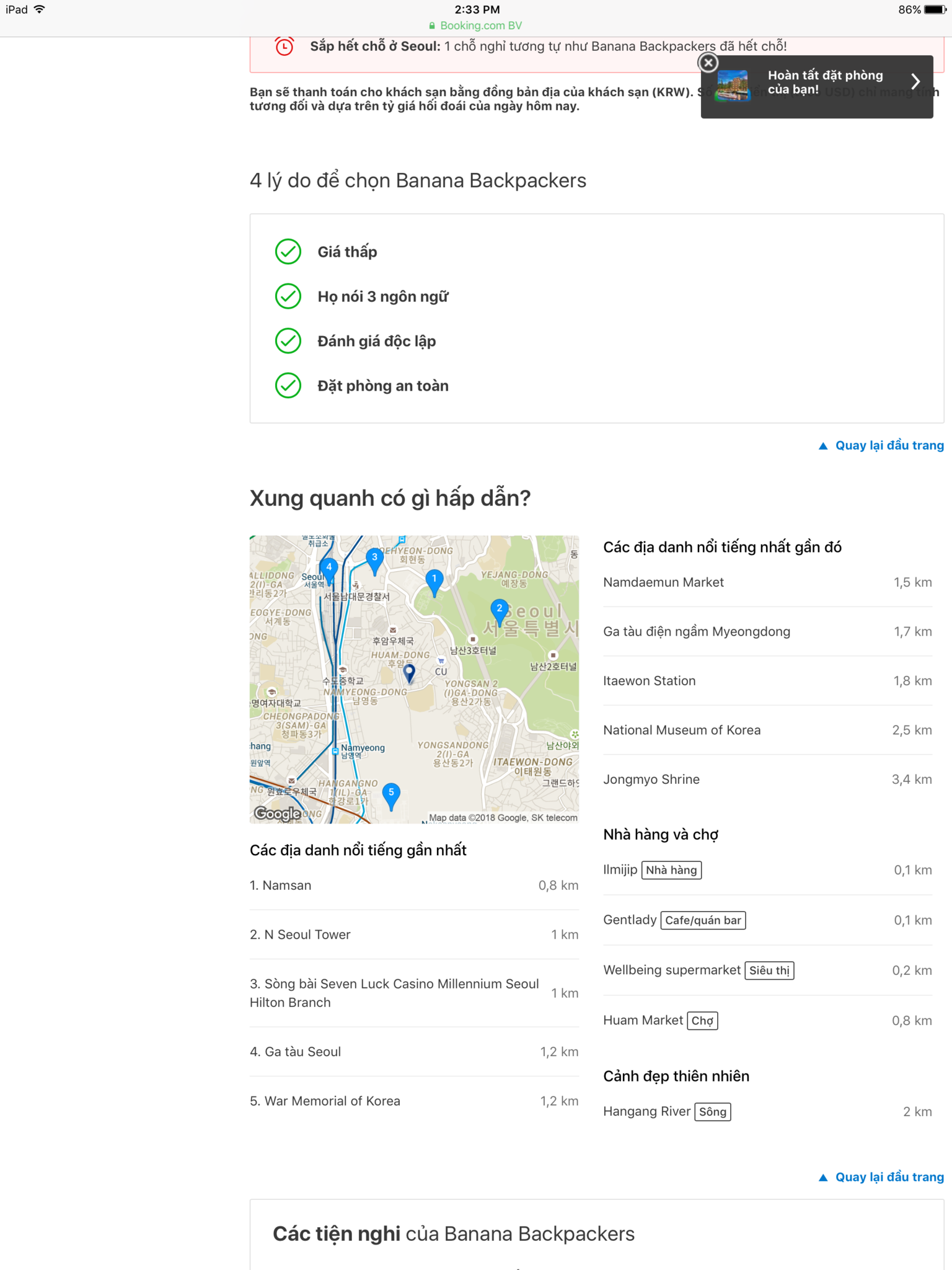Tap the 'Siêu thị' tag next to Wellbeing supermarket

click(769, 970)
